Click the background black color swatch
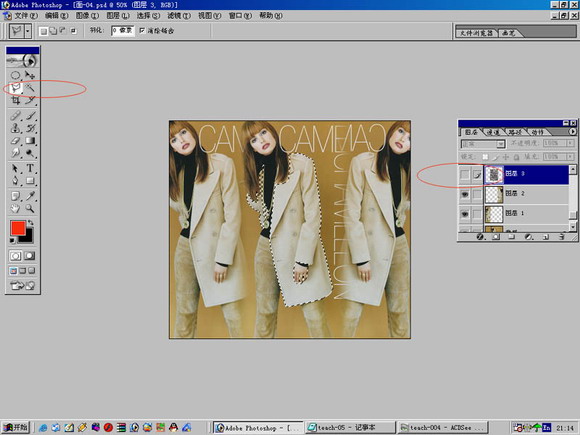 [27, 237]
